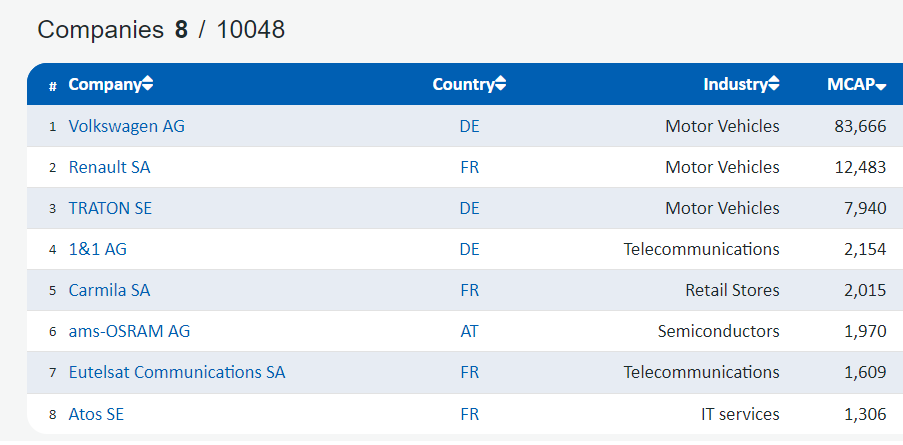The image size is (903, 445).
Task: Toggle MCAP descending sort arrow
Action: point(881,86)
